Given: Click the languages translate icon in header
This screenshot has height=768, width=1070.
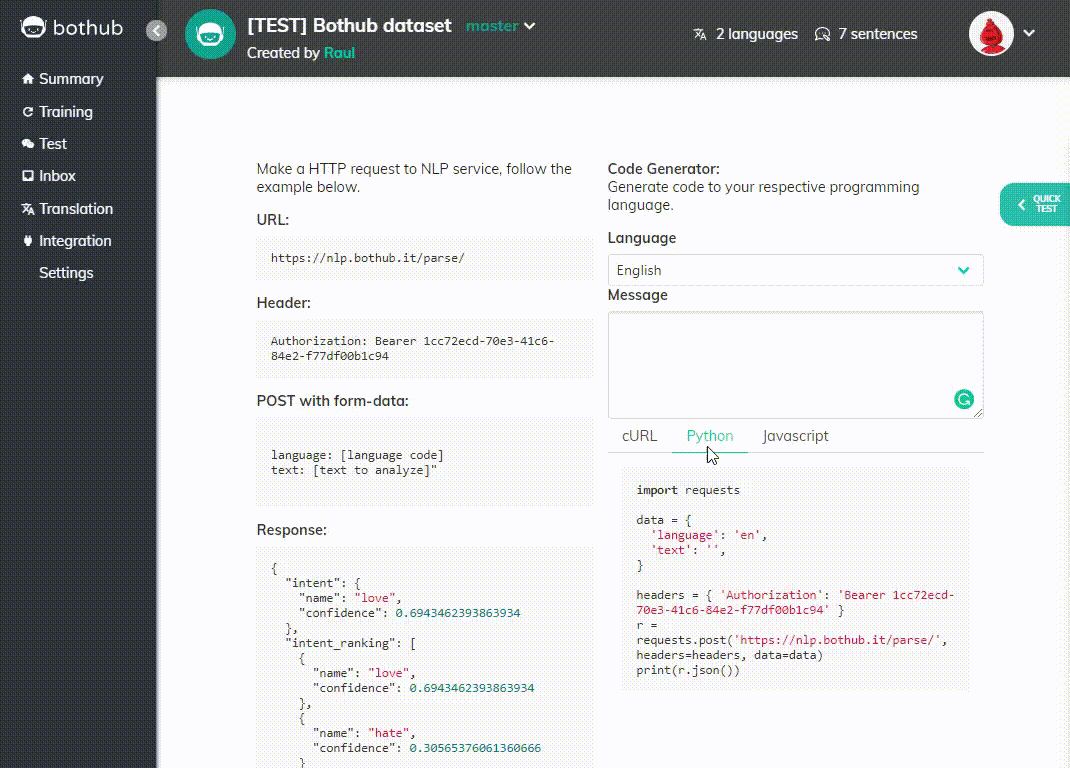Looking at the screenshot, I should click(x=700, y=34).
